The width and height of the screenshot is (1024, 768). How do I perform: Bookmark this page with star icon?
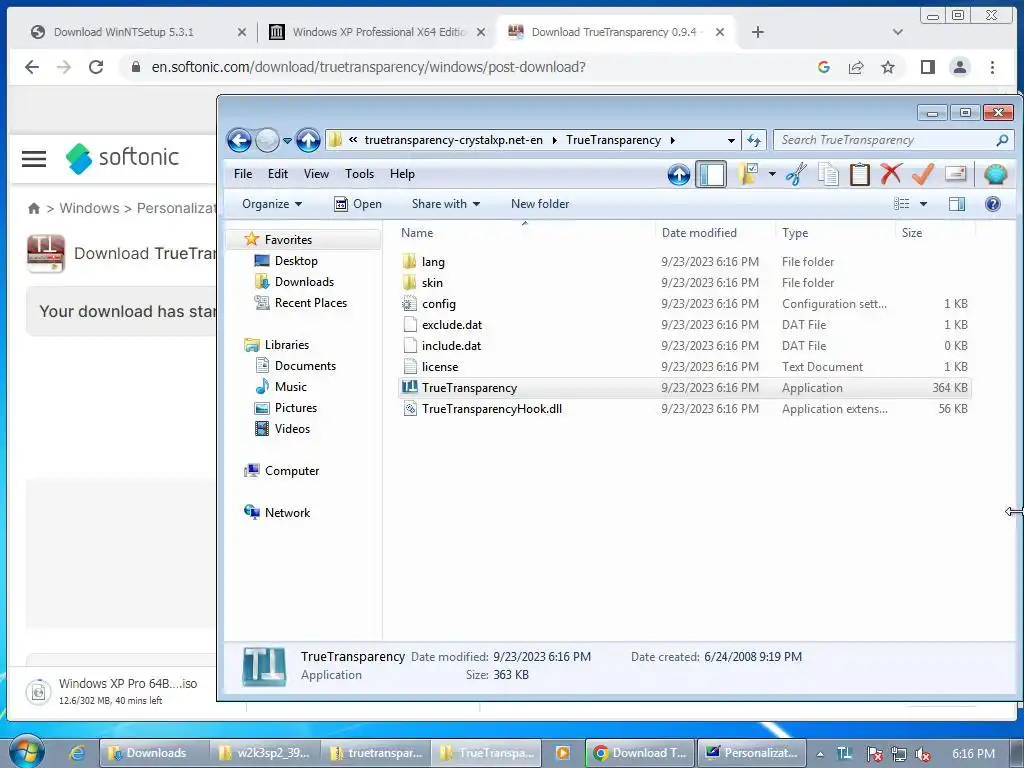click(888, 67)
